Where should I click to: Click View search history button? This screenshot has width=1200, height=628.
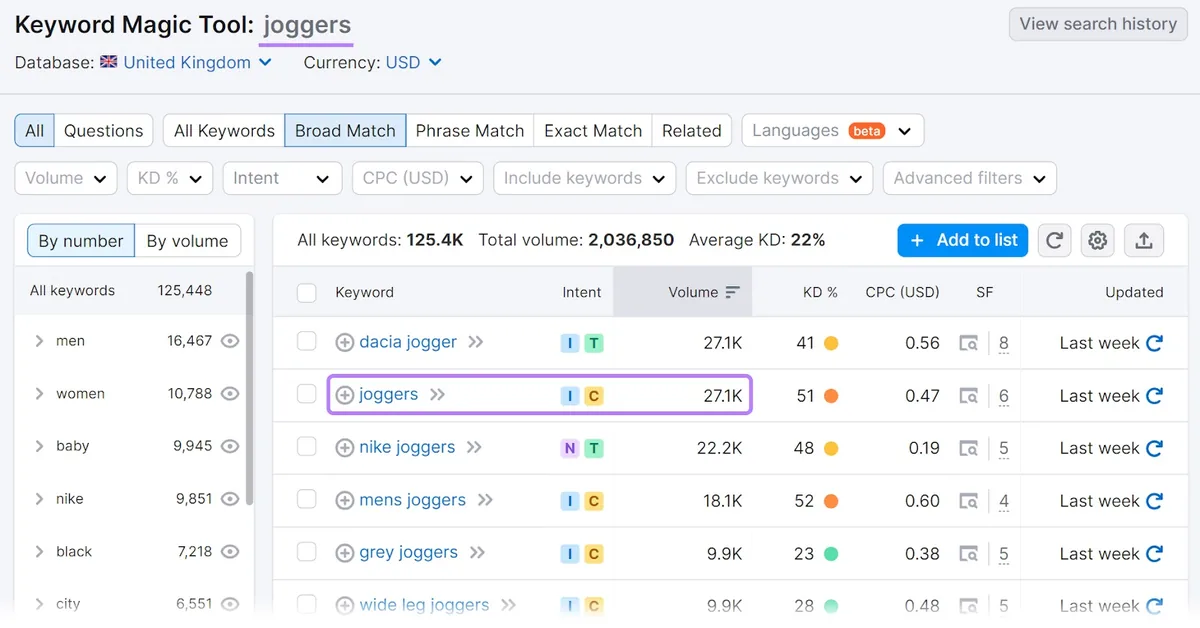click(1098, 24)
